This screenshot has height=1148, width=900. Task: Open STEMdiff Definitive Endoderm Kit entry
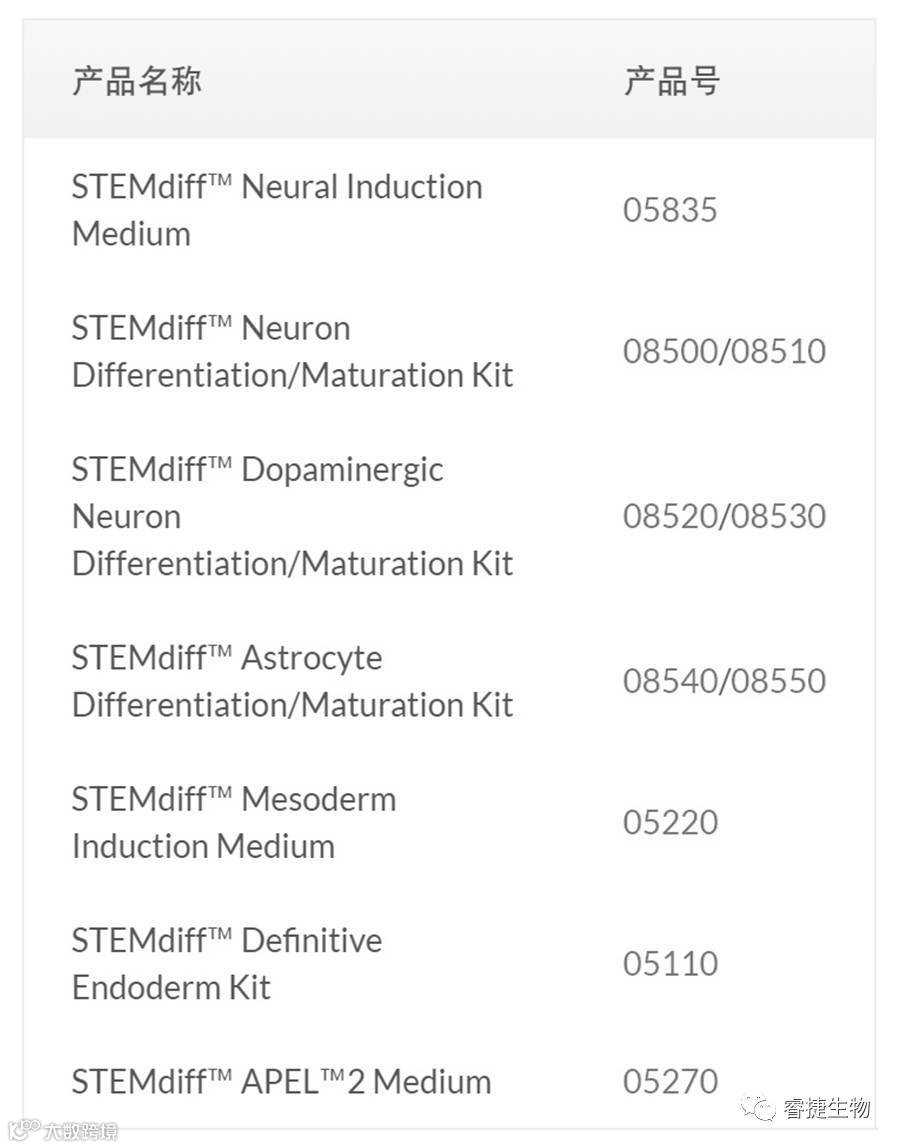click(227, 963)
